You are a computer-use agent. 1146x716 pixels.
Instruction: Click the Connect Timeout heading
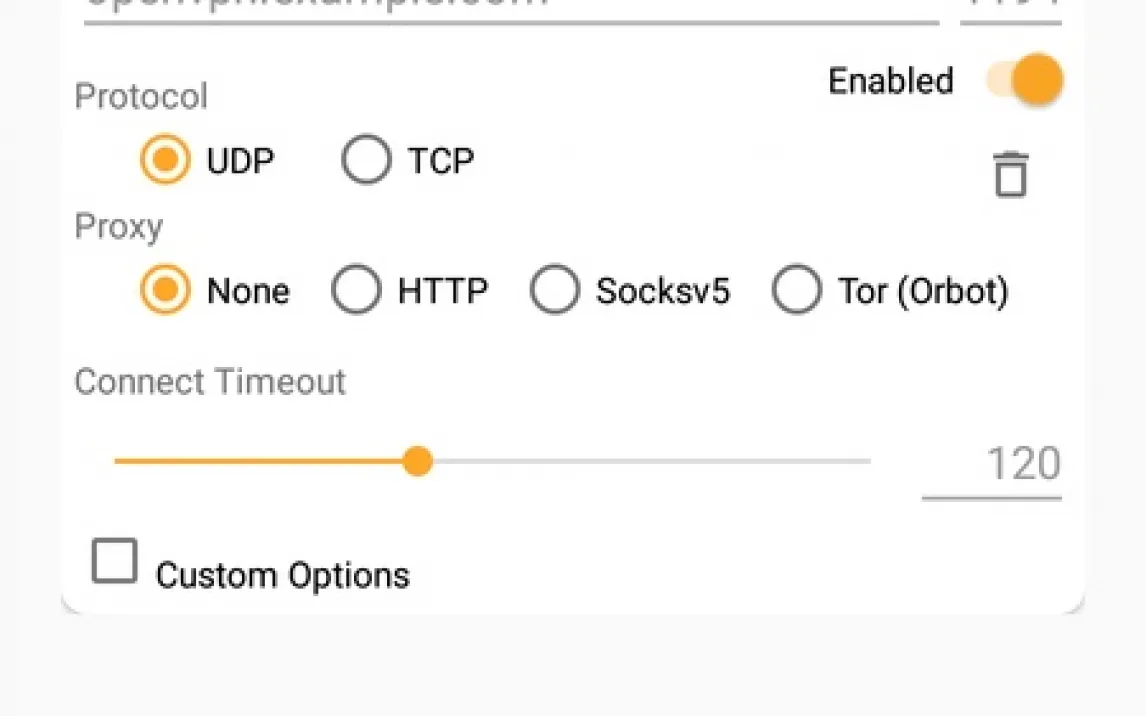pos(210,382)
